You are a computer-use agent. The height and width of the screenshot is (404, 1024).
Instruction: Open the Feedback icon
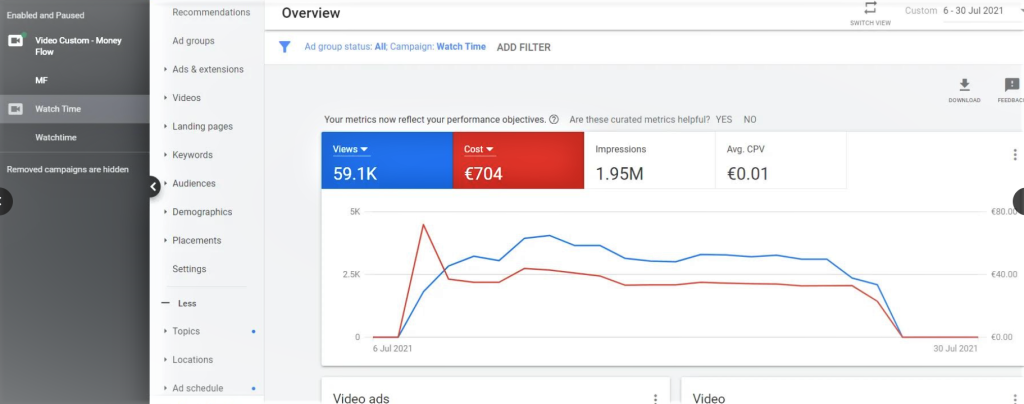coord(1011,86)
